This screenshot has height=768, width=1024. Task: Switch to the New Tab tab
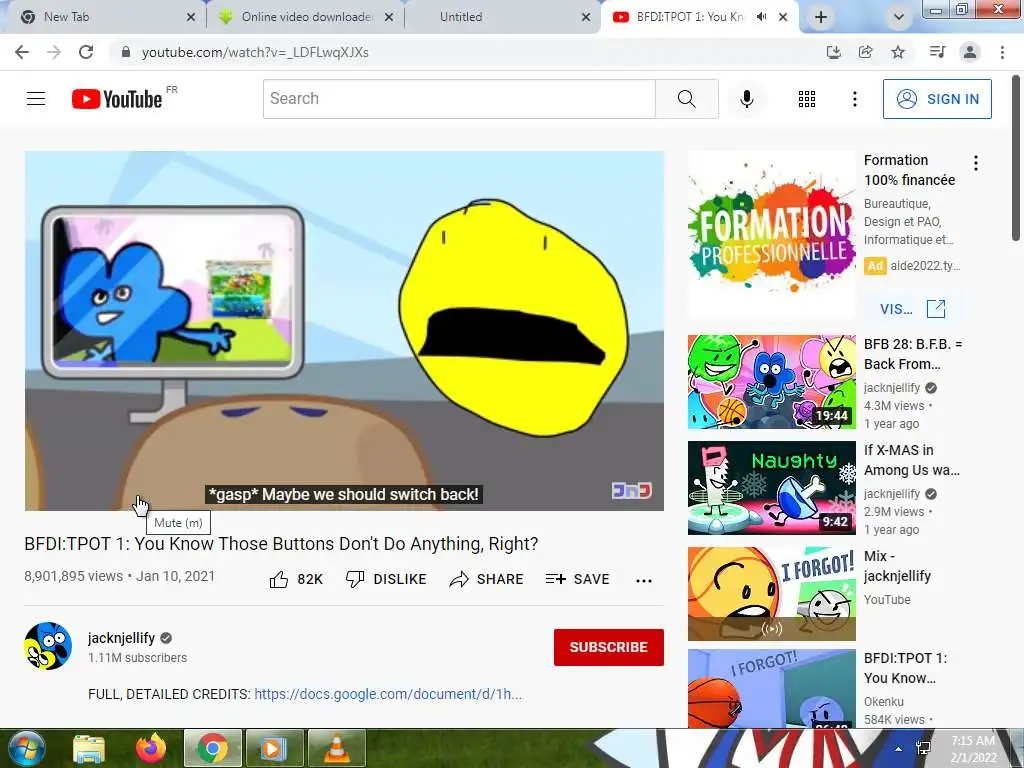click(x=103, y=17)
